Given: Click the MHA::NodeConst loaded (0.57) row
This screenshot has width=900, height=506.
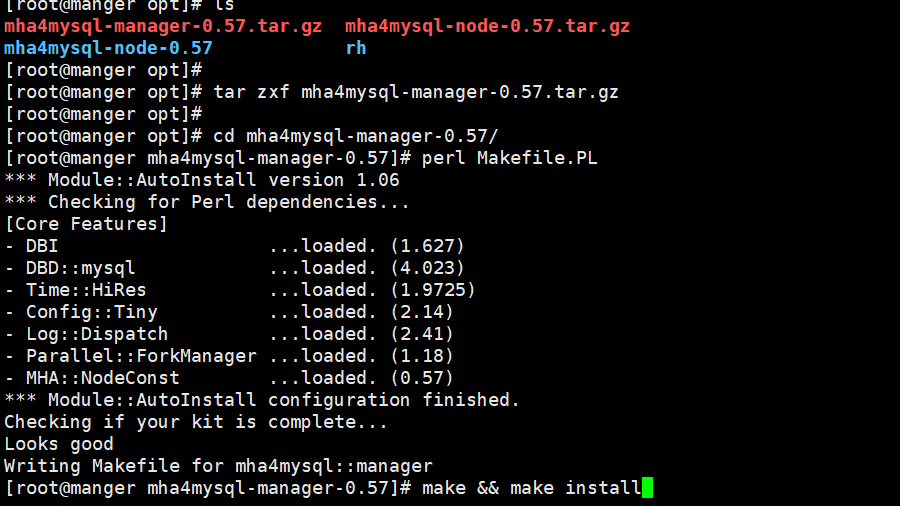Looking at the screenshot, I should coord(229,378).
